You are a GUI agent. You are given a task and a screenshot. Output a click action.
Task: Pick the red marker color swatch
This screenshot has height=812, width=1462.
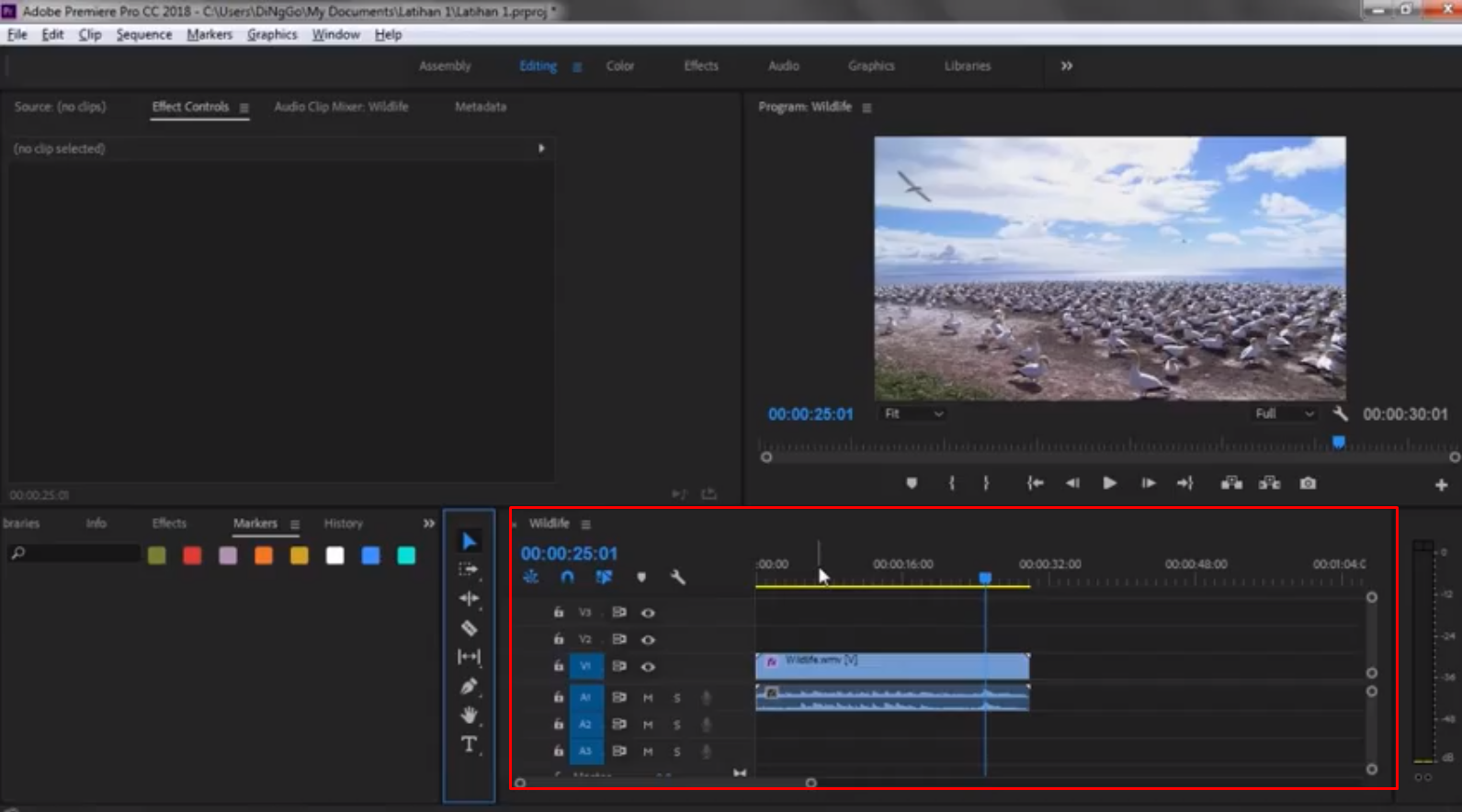click(192, 556)
